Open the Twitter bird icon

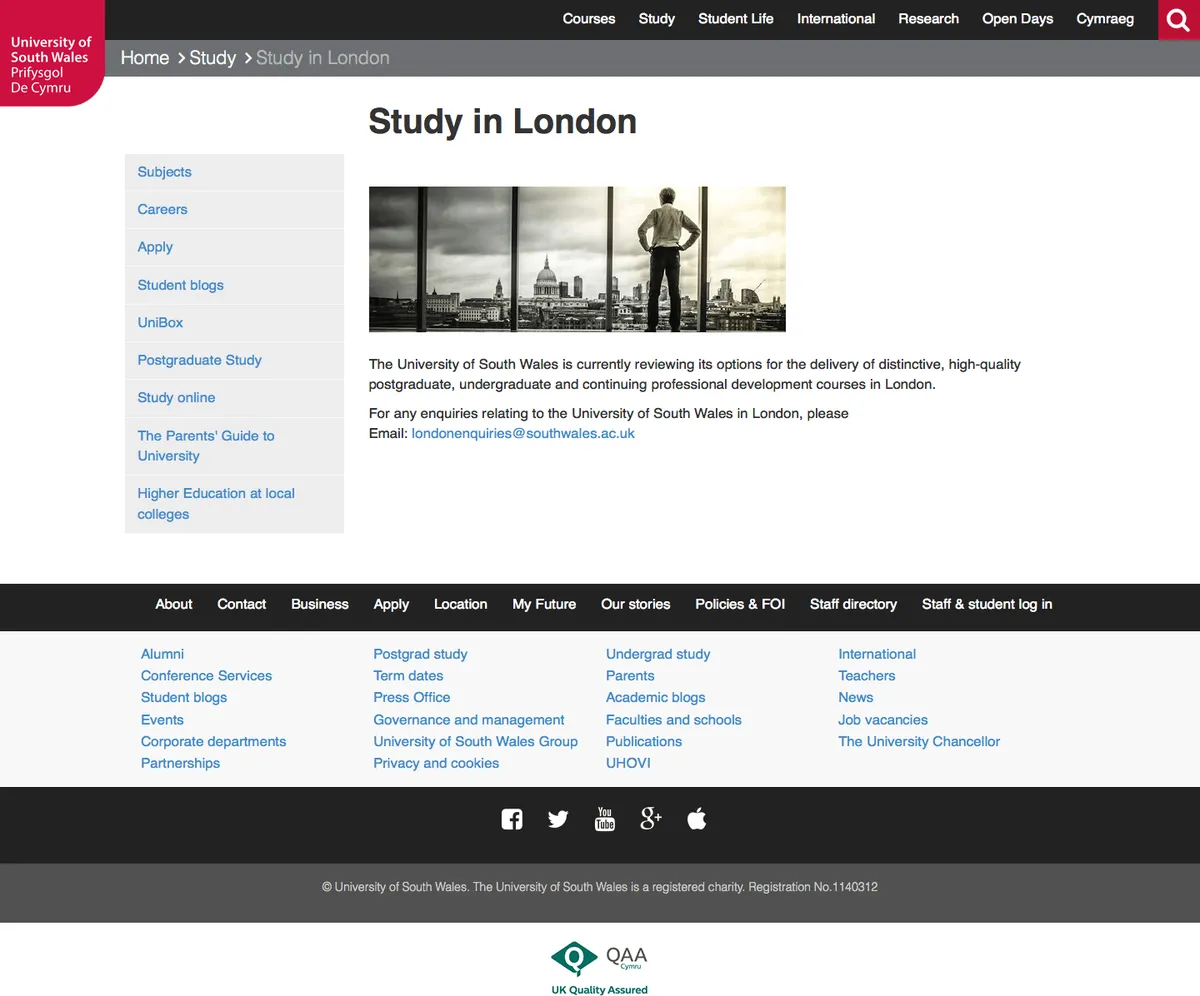point(558,819)
